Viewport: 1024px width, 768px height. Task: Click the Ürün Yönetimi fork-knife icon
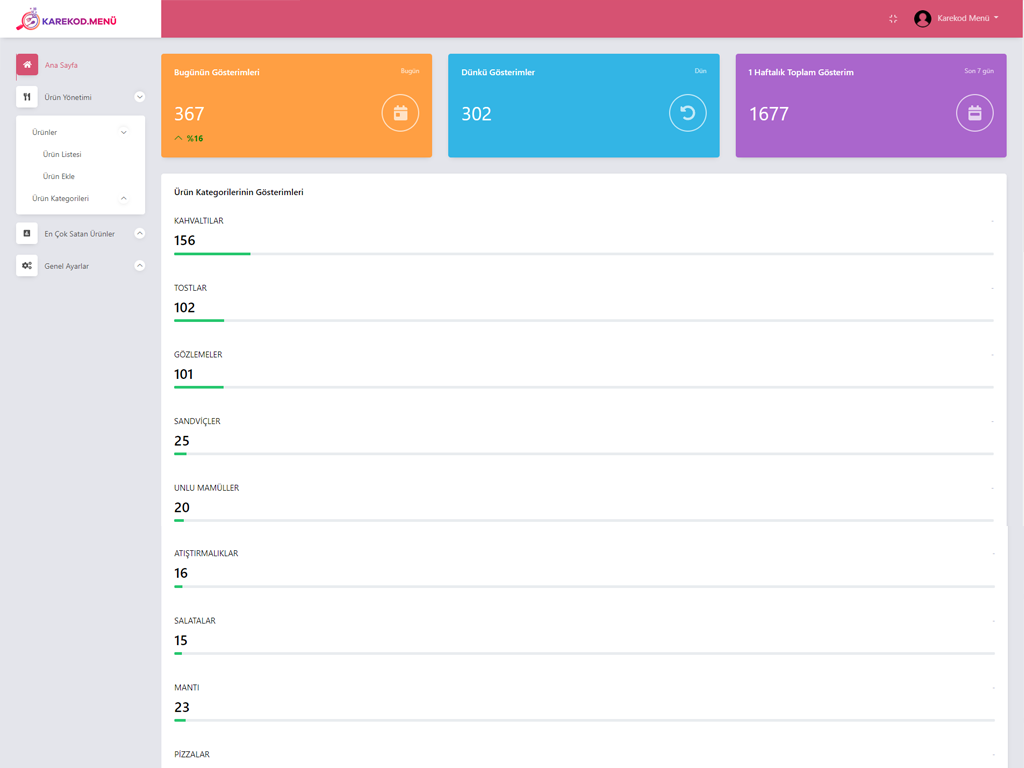[x=27, y=97]
